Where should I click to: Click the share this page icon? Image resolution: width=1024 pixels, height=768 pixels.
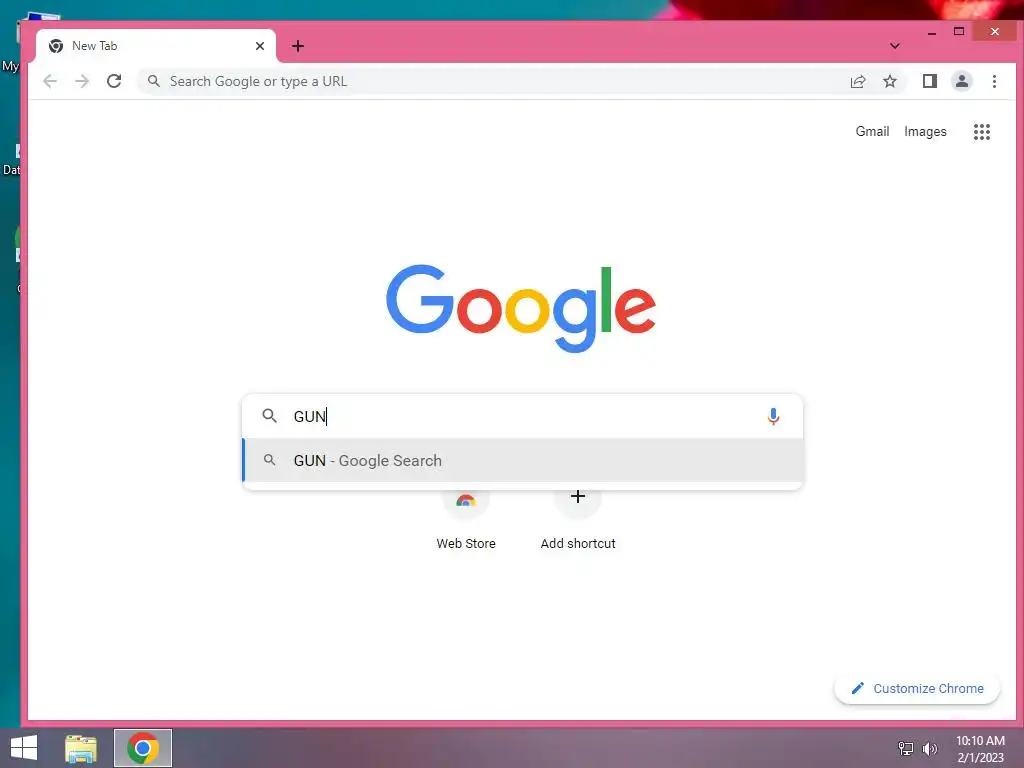(857, 81)
